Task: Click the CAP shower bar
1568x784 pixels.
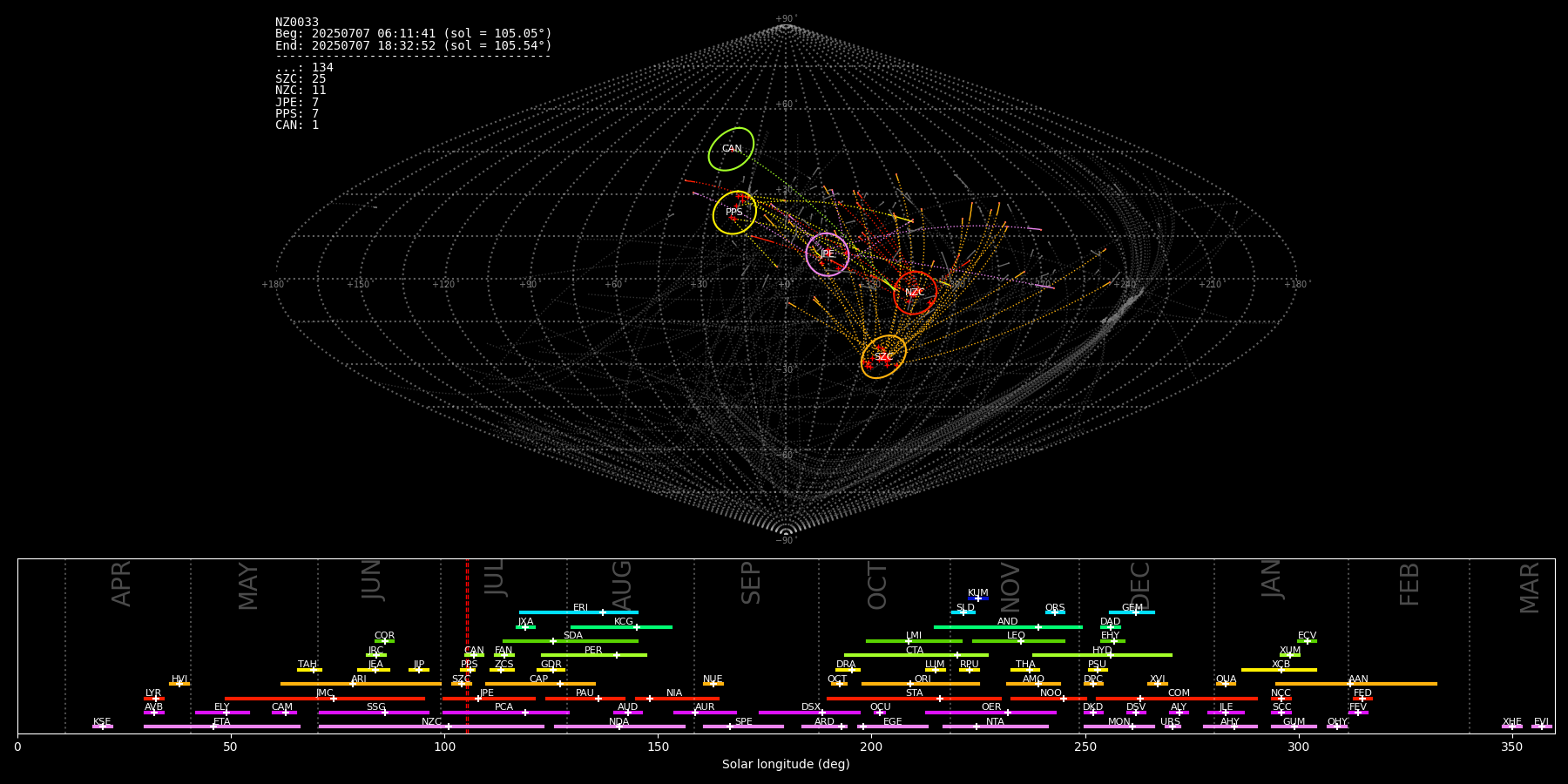Action: click(x=540, y=684)
